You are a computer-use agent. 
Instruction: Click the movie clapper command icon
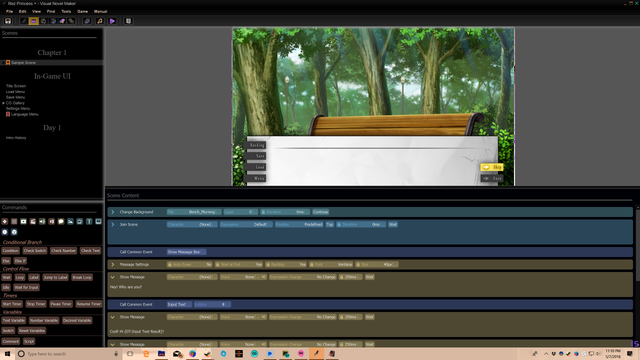[33, 221]
